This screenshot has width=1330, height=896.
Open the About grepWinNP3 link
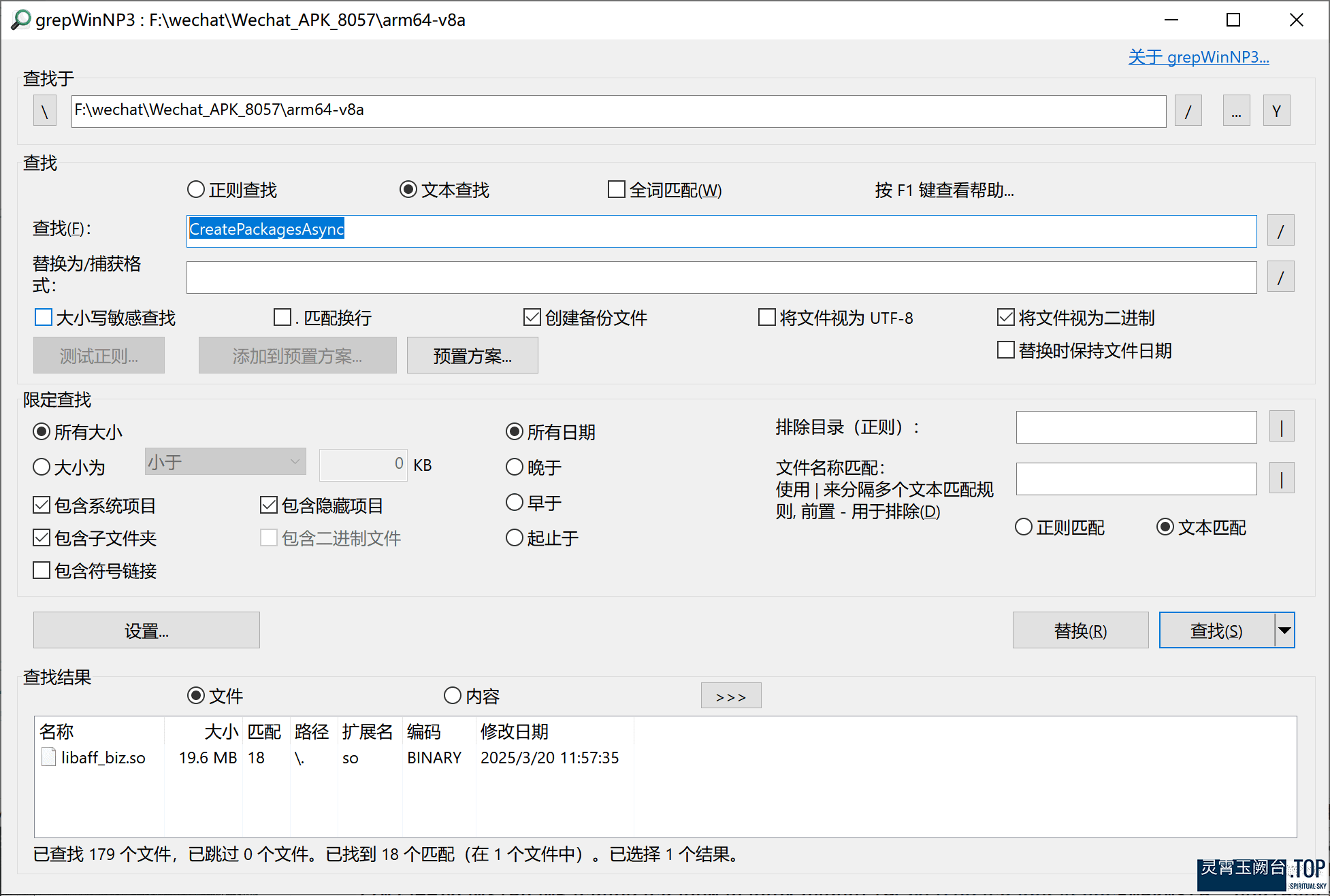(x=1198, y=57)
